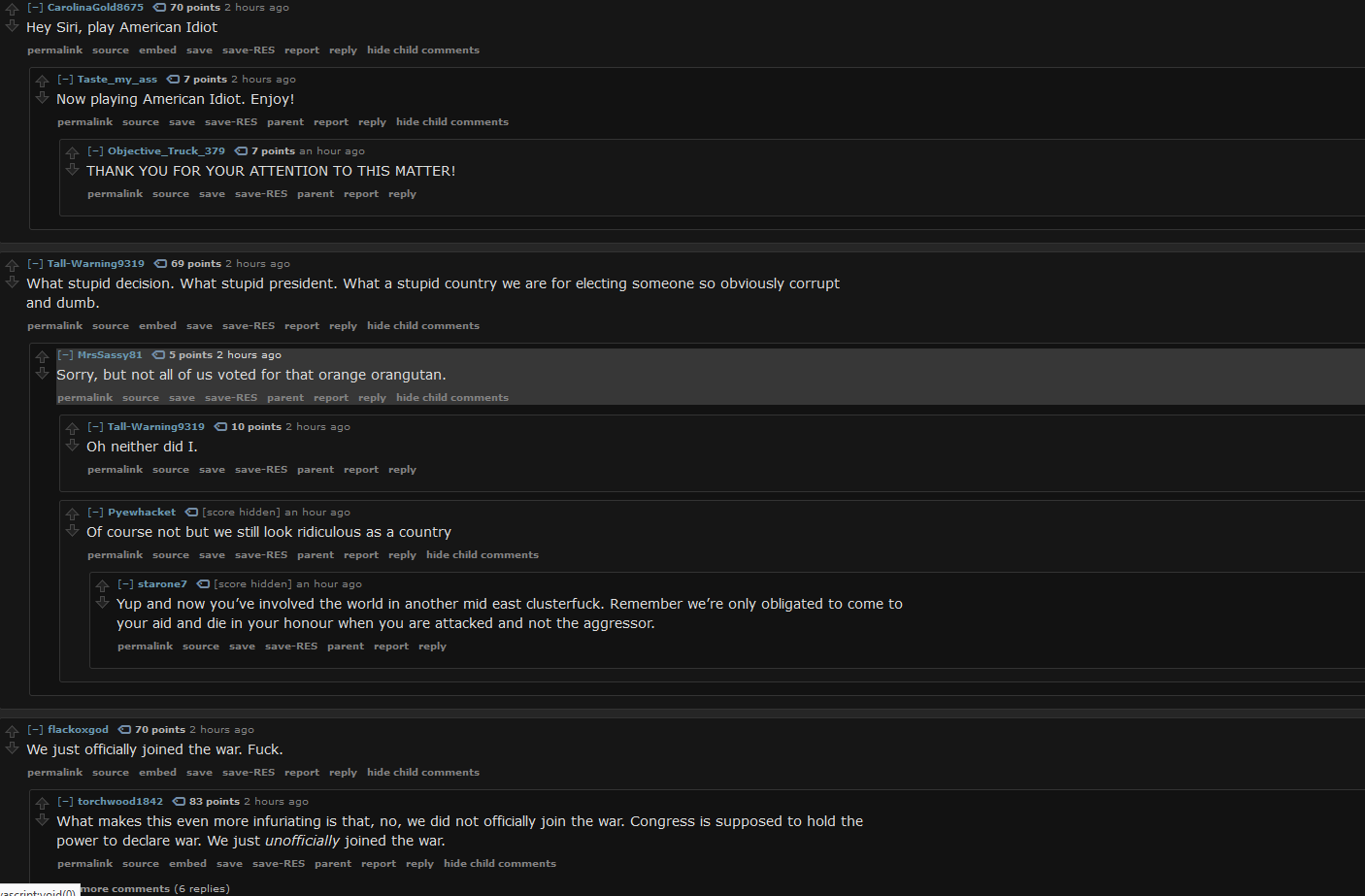Click the user tag icon next to Tall-Warning9319 69 points
Viewport: 1365px width, 896px height.
tap(160, 263)
